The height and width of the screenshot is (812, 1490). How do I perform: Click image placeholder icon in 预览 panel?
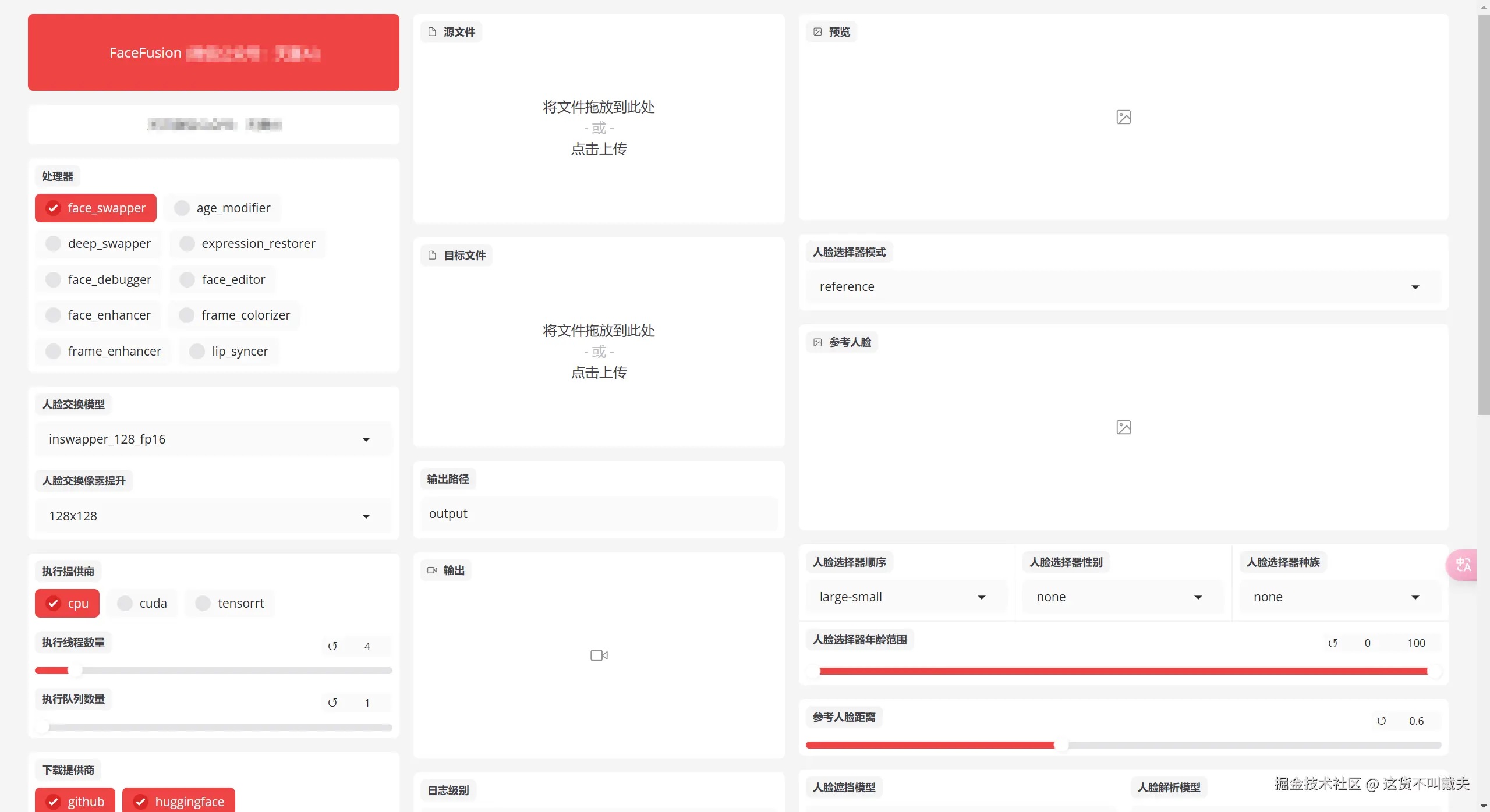point(1123,117)
